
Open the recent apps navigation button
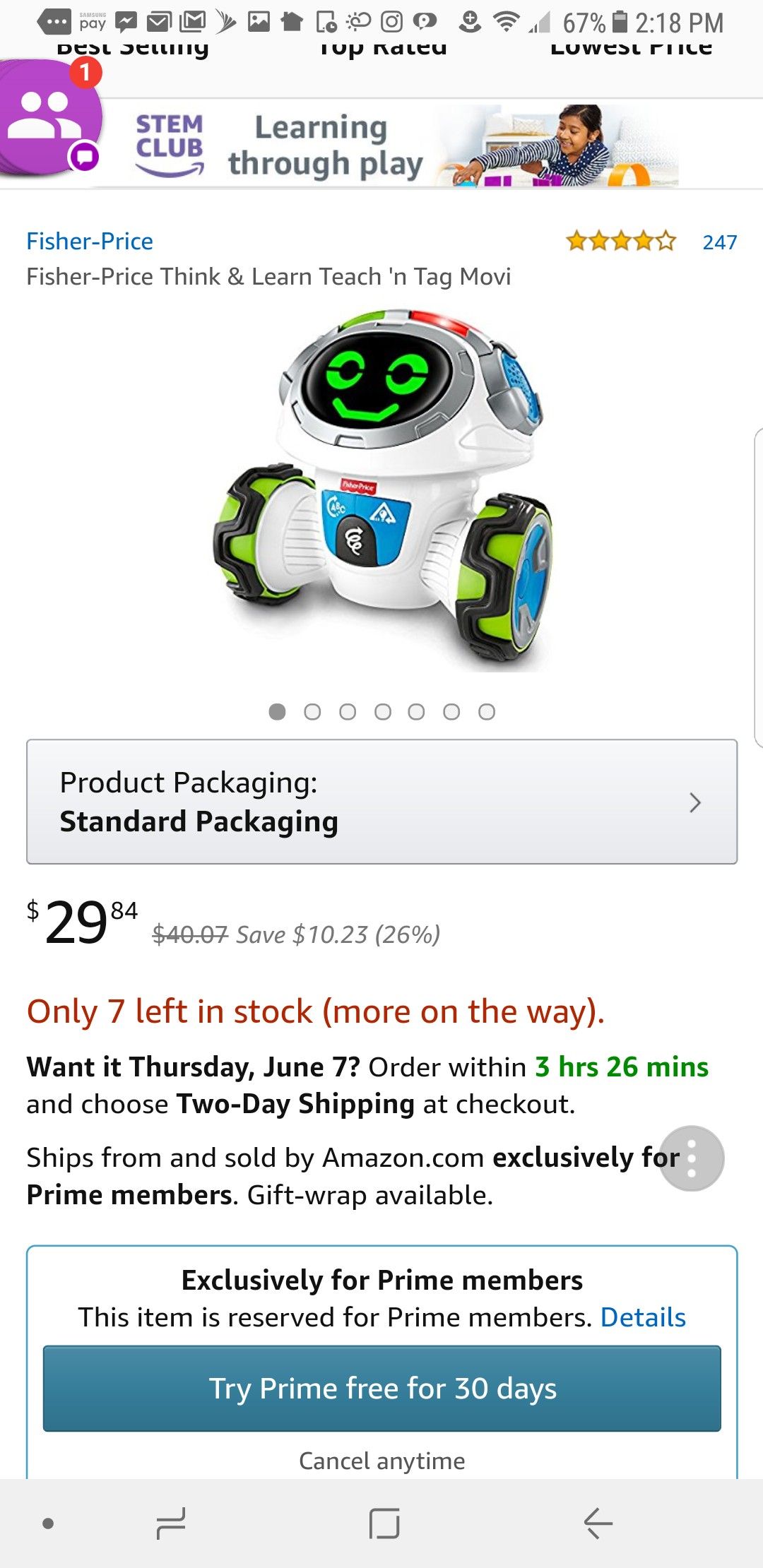pyautogui.click(x=171, y=1523)
